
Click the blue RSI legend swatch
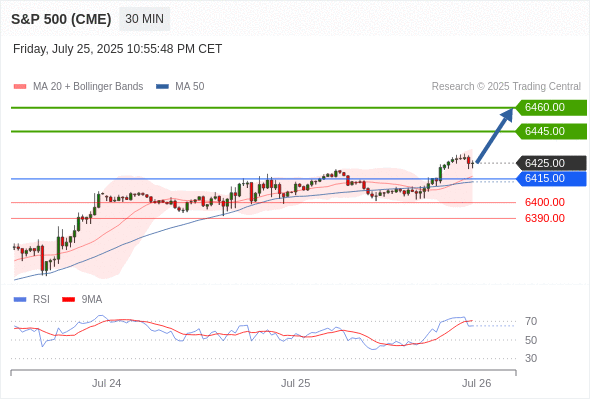point(20,300)
